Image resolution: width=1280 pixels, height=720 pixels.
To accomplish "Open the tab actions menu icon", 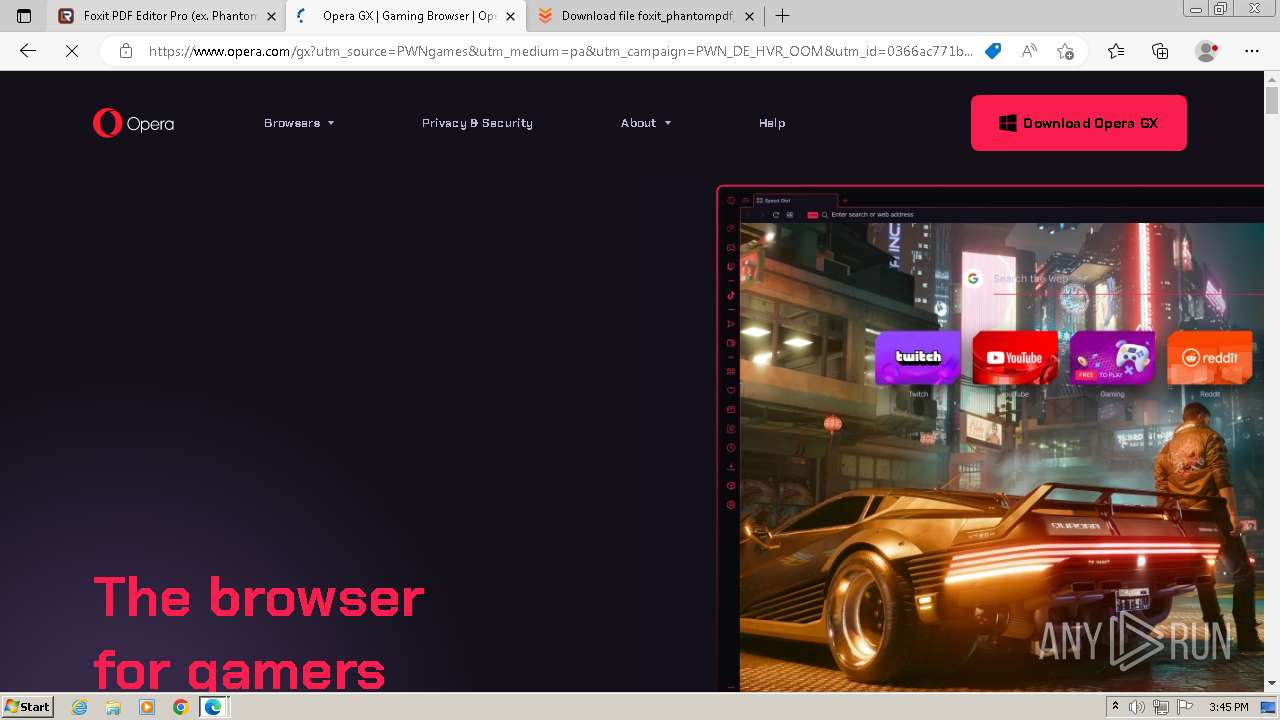I will click(x=24, y=16).
